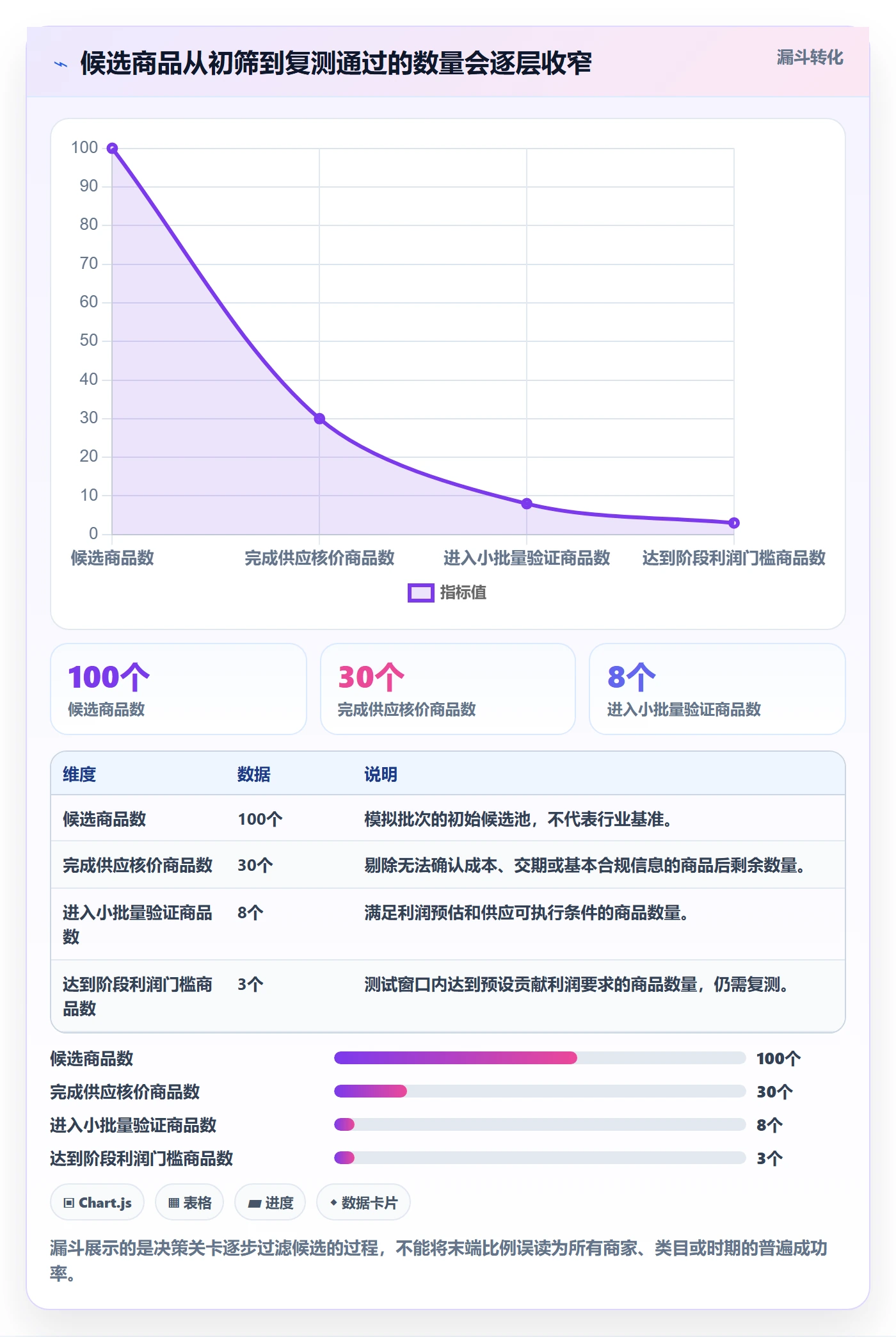This screenshot has width=896, height=1337.
Task: Click the 完成供应核价商品数 progress bar
Action: (x=540, y=1091)
